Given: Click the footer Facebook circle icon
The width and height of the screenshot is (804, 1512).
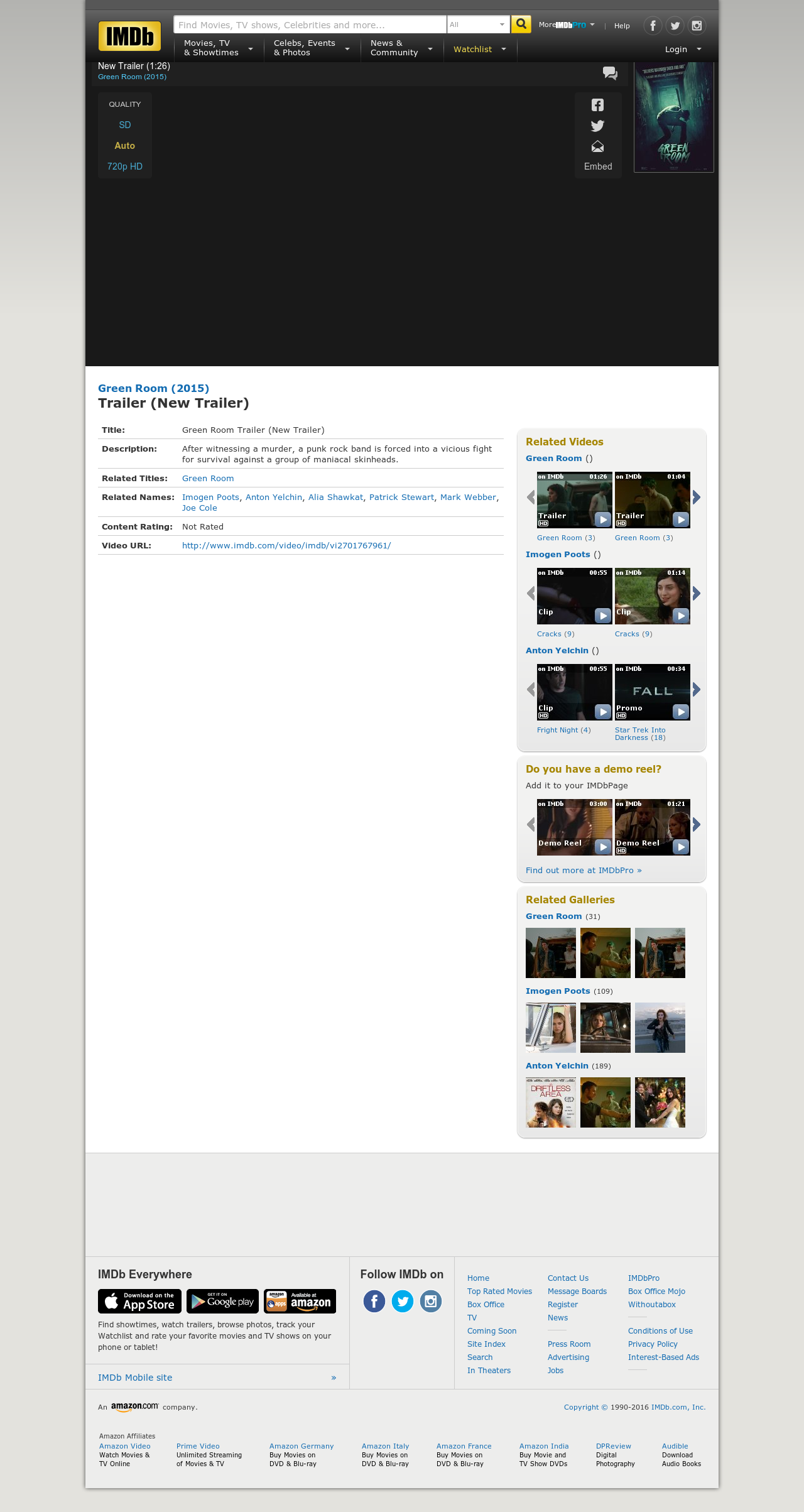Looking at the screenshot, I should [374, 1301].
